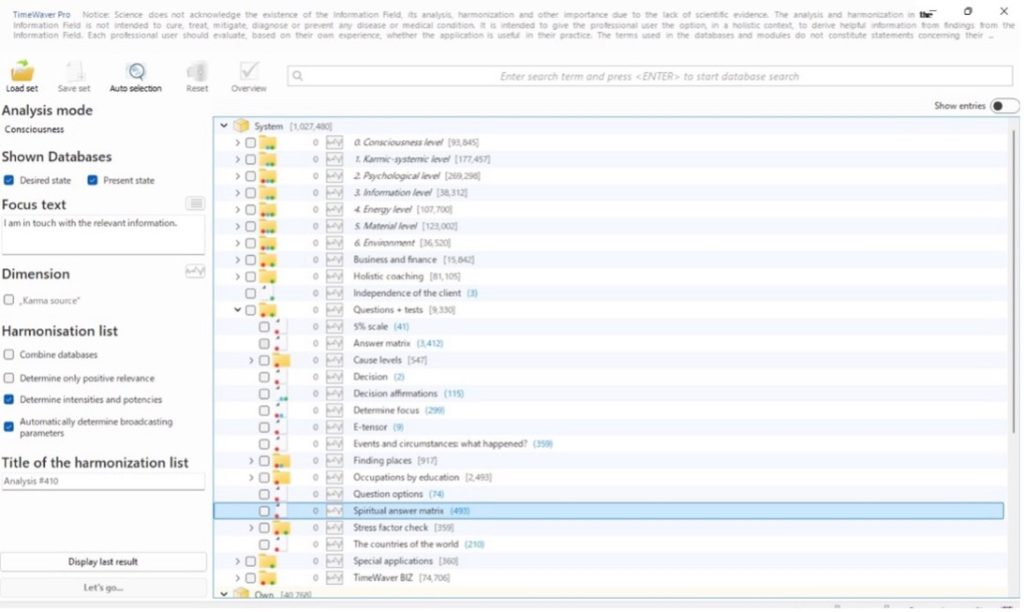1024x612 pixels.
Task: Enable Combine databases checkbox
Action: [9, 355]
